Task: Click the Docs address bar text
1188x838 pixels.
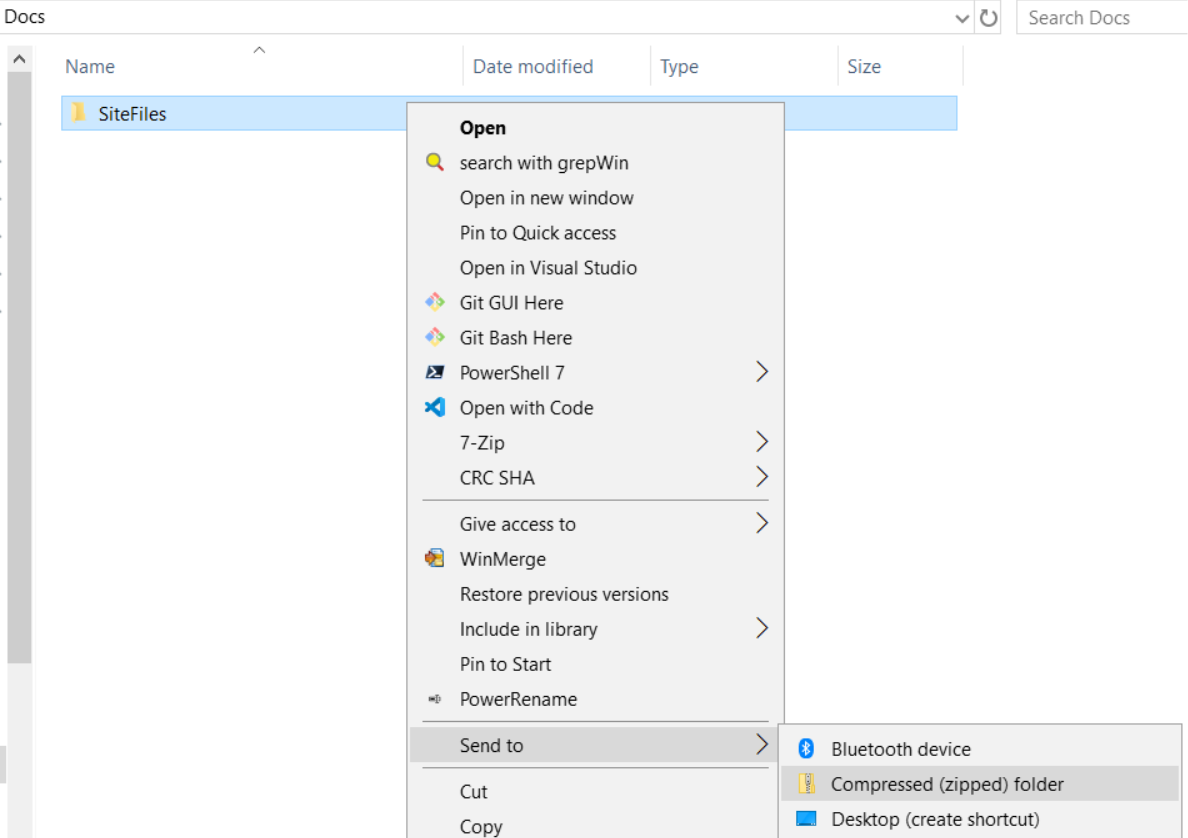Action: [24, 17]
